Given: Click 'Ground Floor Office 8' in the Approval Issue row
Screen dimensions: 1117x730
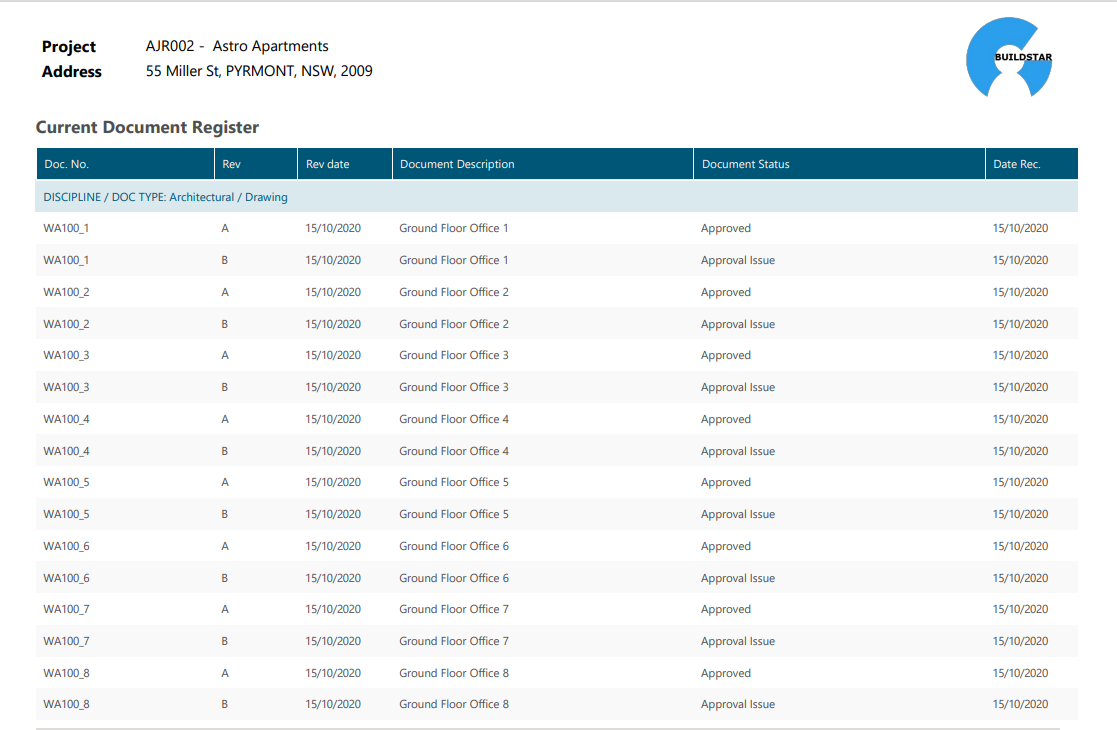Looking at the screenshot, I should [x=454, y=704].
